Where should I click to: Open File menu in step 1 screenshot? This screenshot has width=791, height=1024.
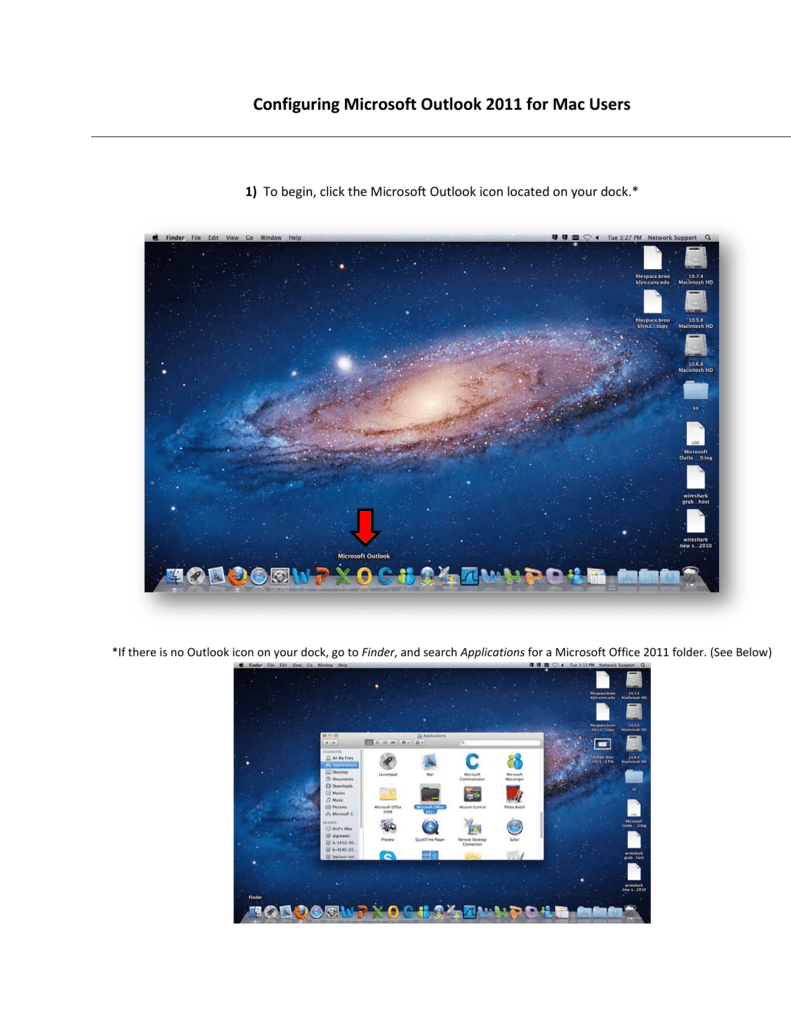click(196, 238)
